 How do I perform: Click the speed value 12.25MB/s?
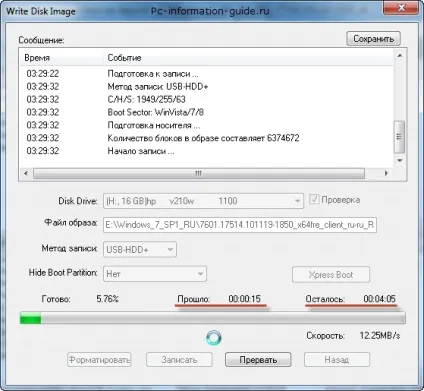pos(380,335)
